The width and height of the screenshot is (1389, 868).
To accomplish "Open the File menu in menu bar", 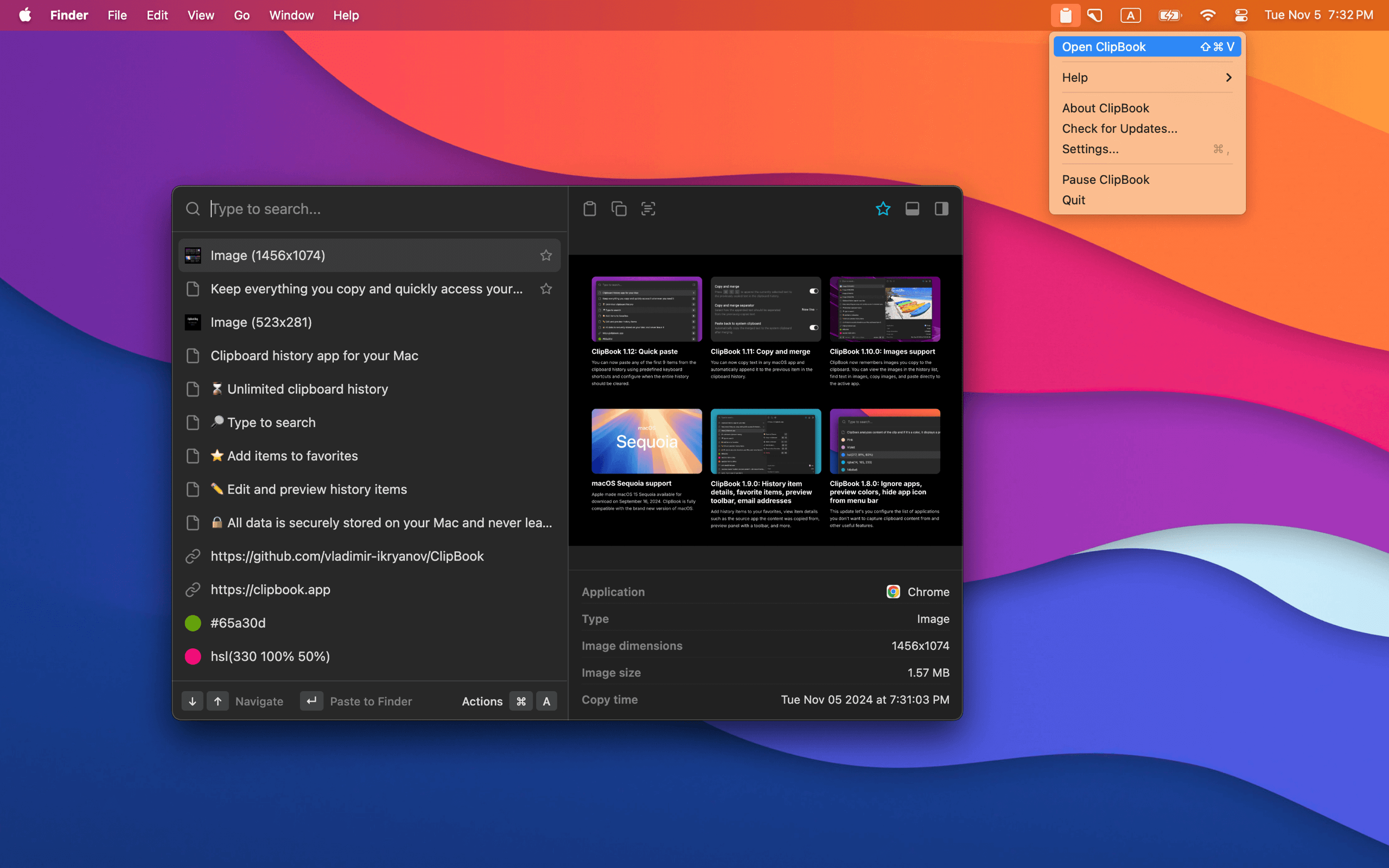I will click(x=117, y=15).
